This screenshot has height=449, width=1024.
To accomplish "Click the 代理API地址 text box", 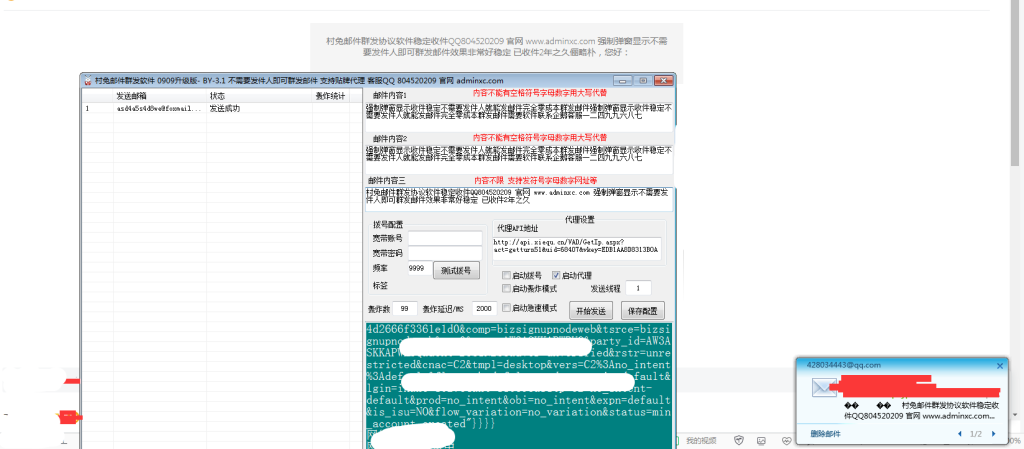I will coord(575,247).
